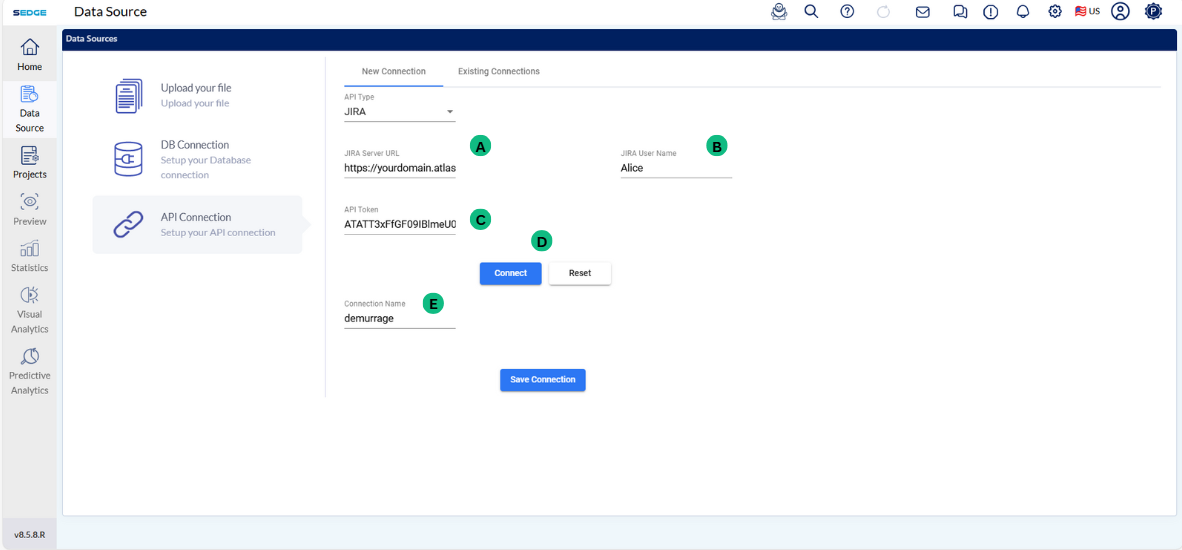
Task: Open the notifications bell icon
Action: [1023, 12]
